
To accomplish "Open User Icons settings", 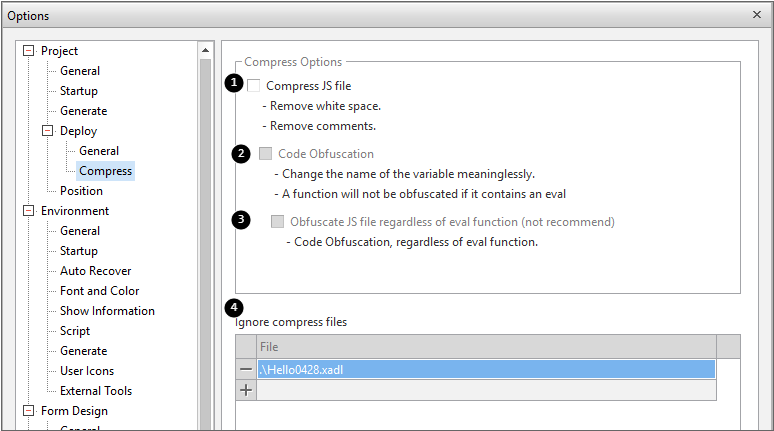I will (87, 371).
